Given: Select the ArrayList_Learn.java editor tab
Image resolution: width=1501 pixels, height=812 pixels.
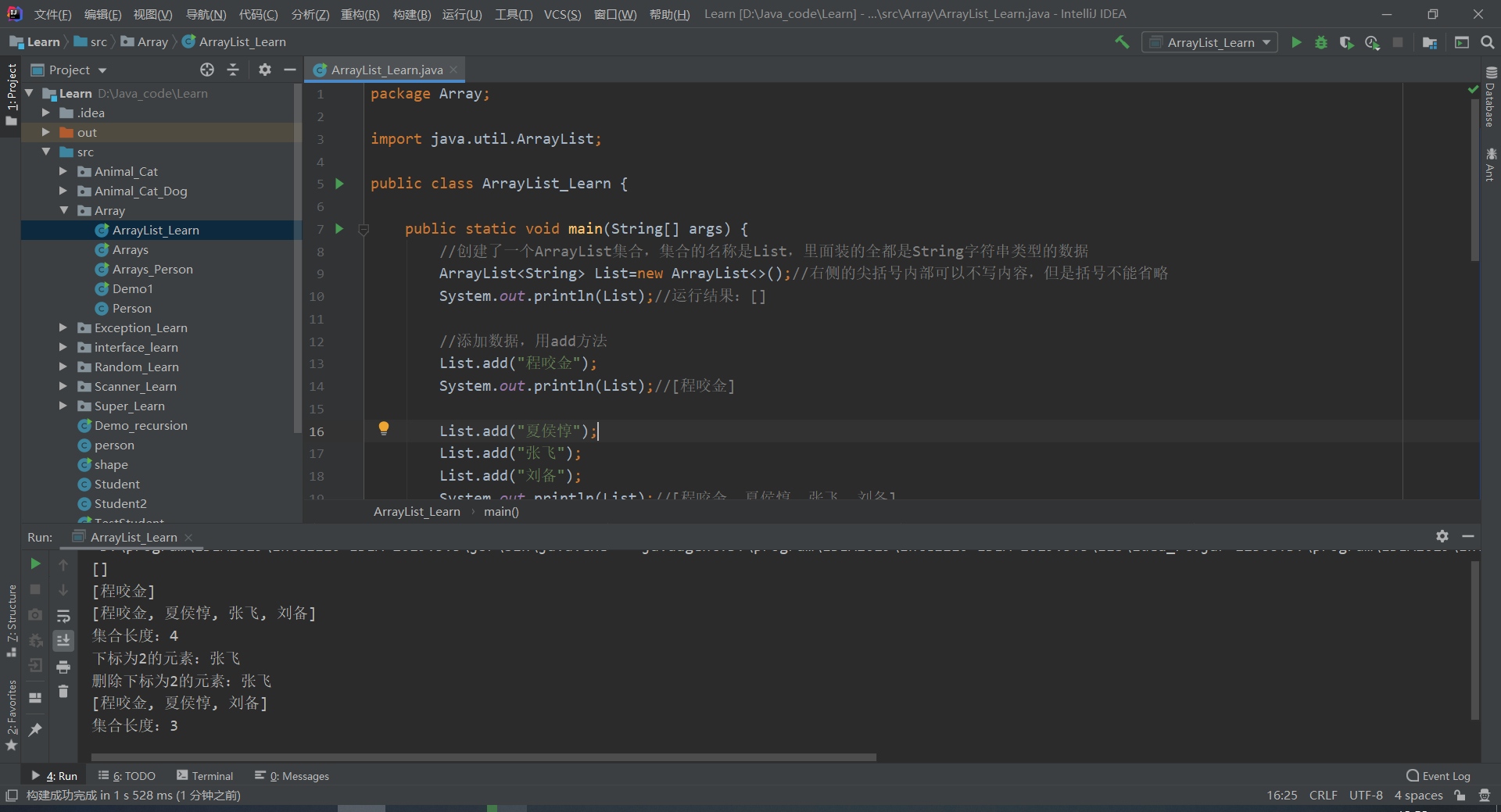Looking at the screenshot, I should point(385,70).
